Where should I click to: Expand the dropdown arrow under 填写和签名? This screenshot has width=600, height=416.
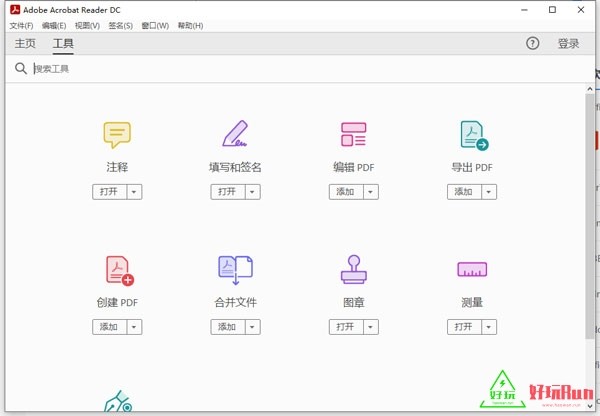pyautogui.click(x=252, y=192)
